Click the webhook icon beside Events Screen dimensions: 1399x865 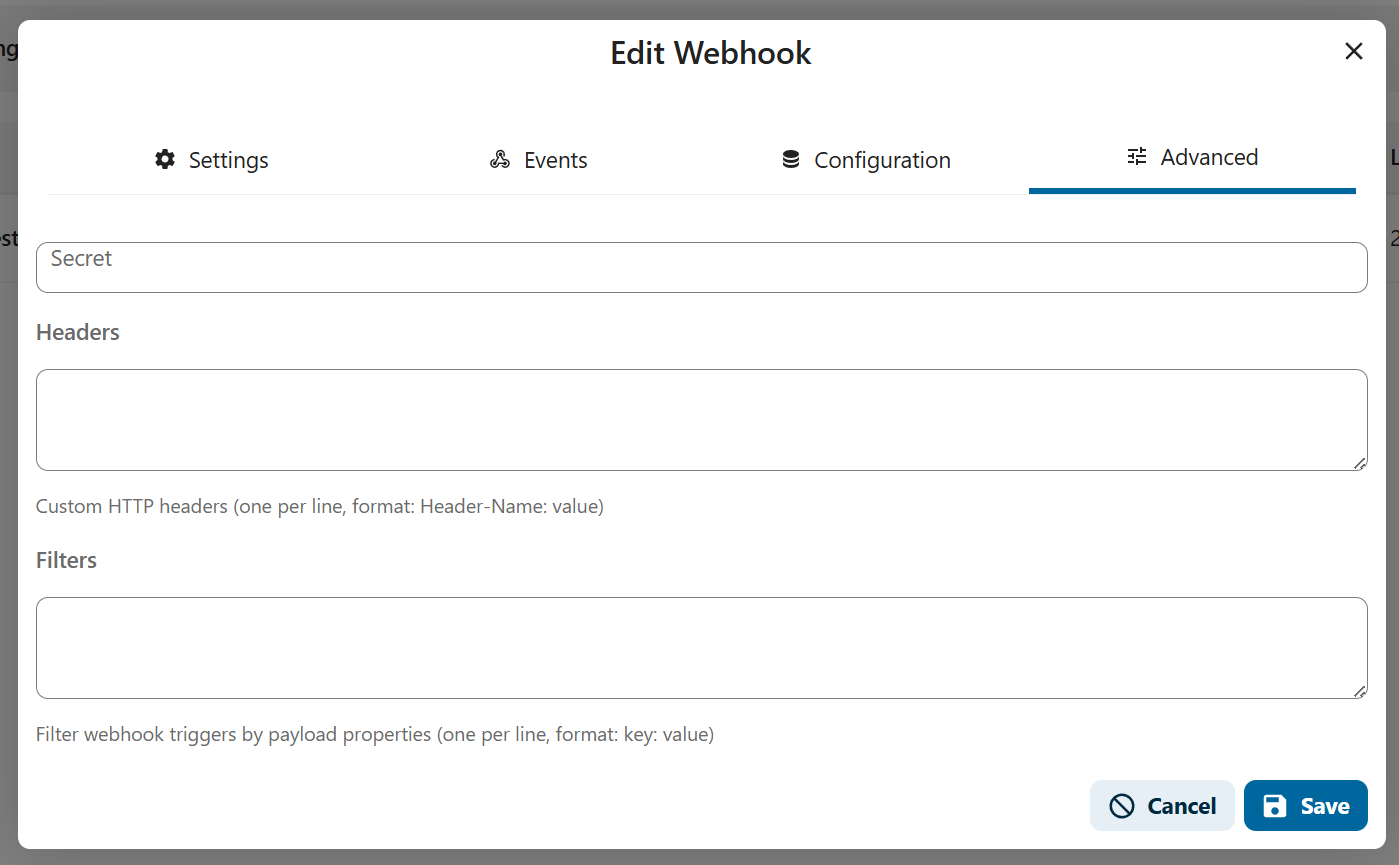[x=500, y=160]
